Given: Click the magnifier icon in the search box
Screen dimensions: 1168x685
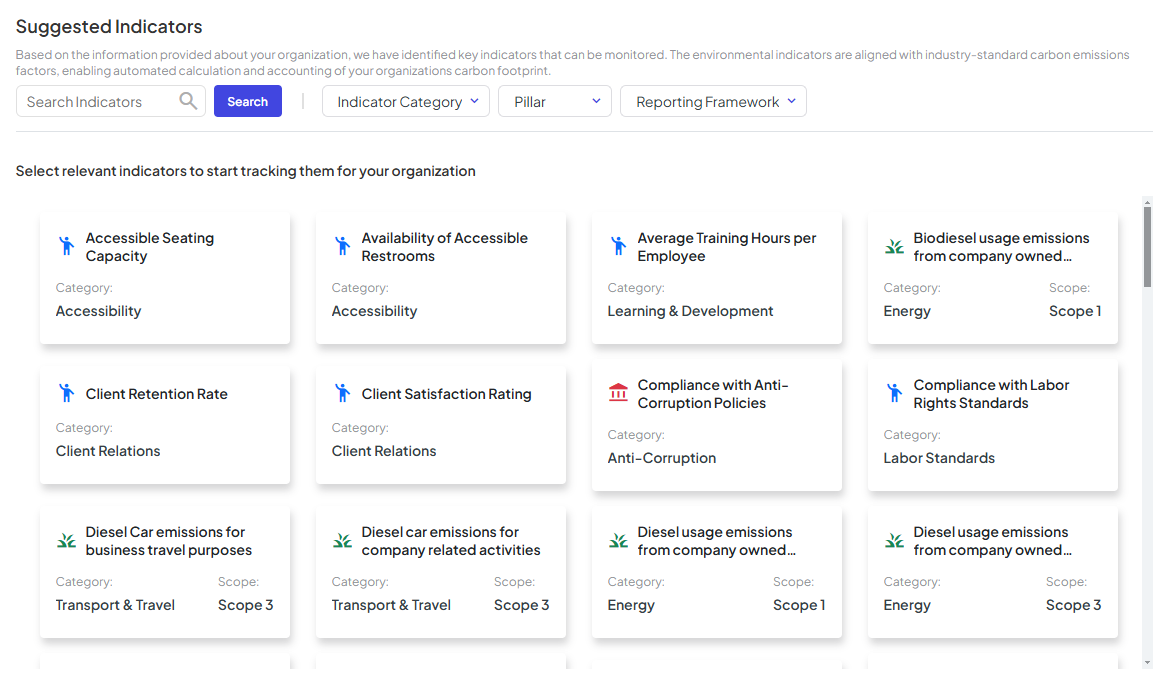Looking at the screenshot, I should pyautogui.click(x=188, y=101).
